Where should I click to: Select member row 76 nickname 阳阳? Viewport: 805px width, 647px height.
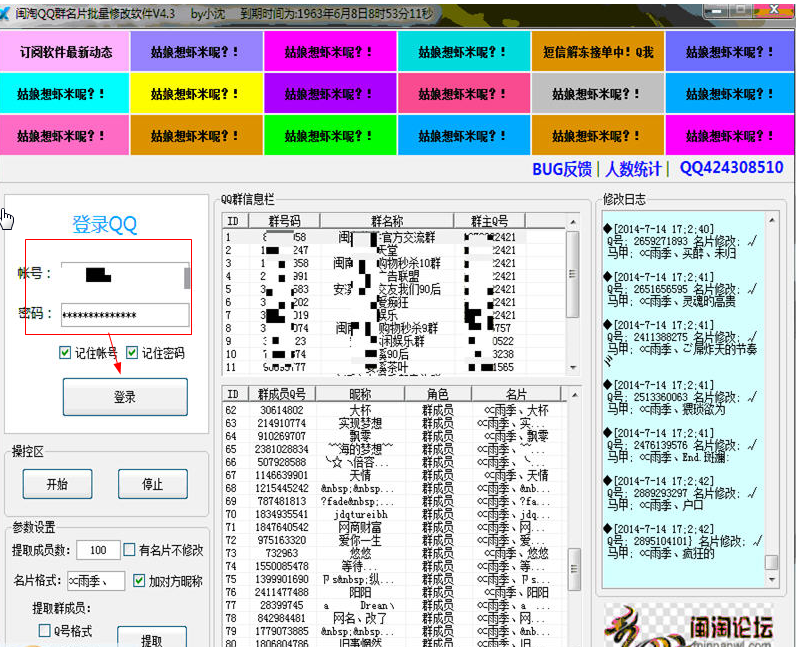click(x=394, y=592)
